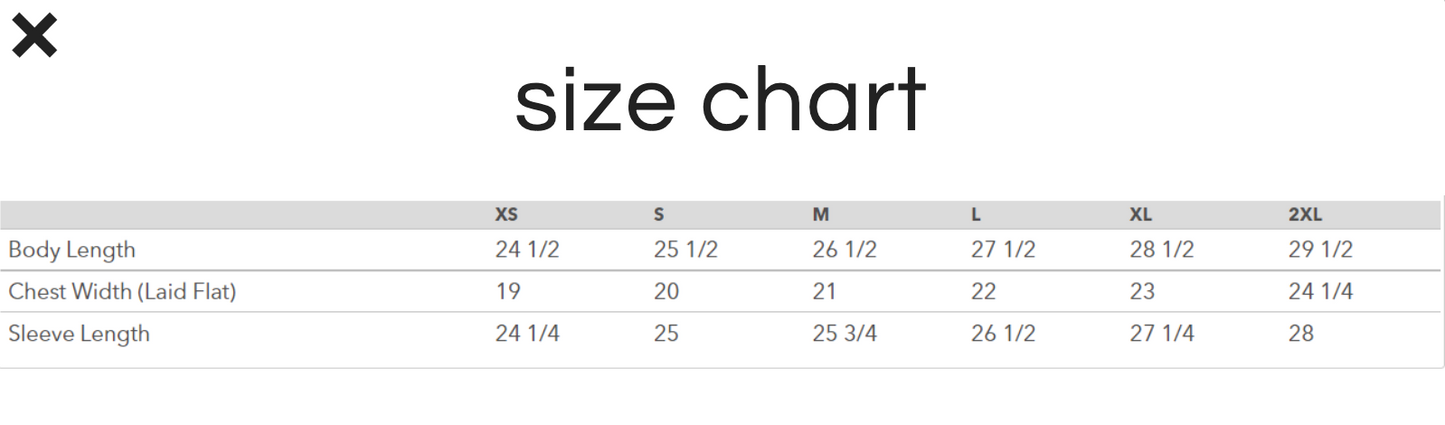Click M sleeve length value 25 3/4
This screenshot has height=425, width=1445.
coord(844,334)
